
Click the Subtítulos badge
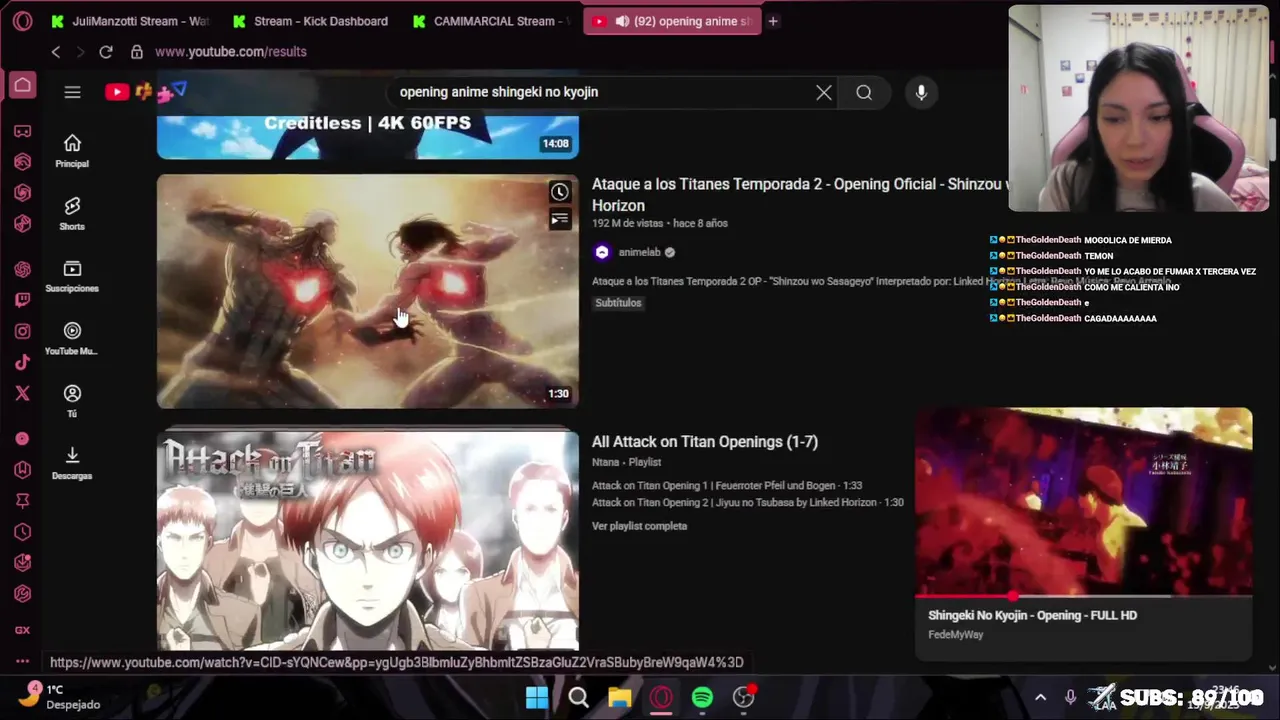[618, 302]
